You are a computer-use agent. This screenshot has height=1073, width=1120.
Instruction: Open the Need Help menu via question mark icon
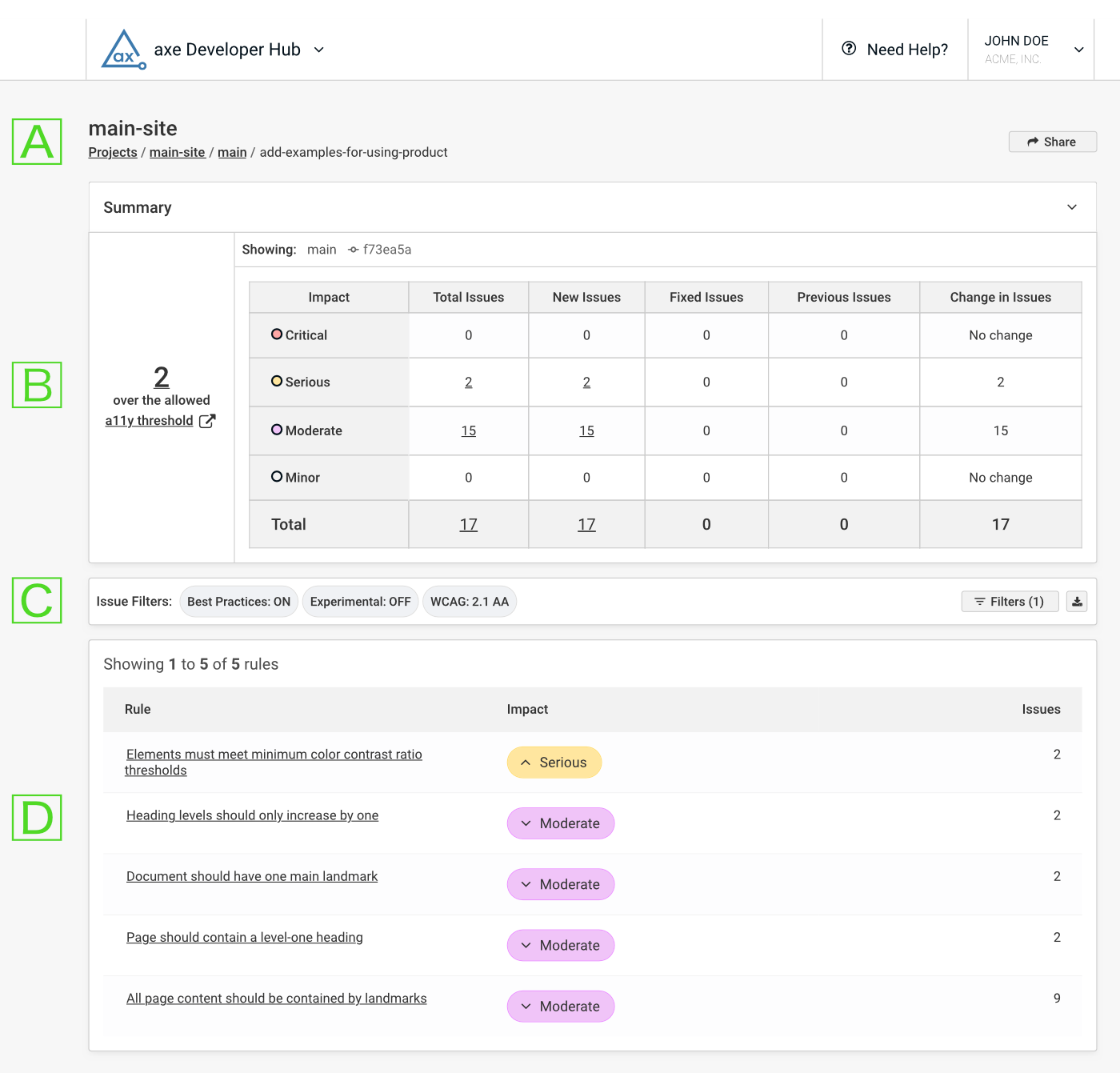(x=848, y=49)
